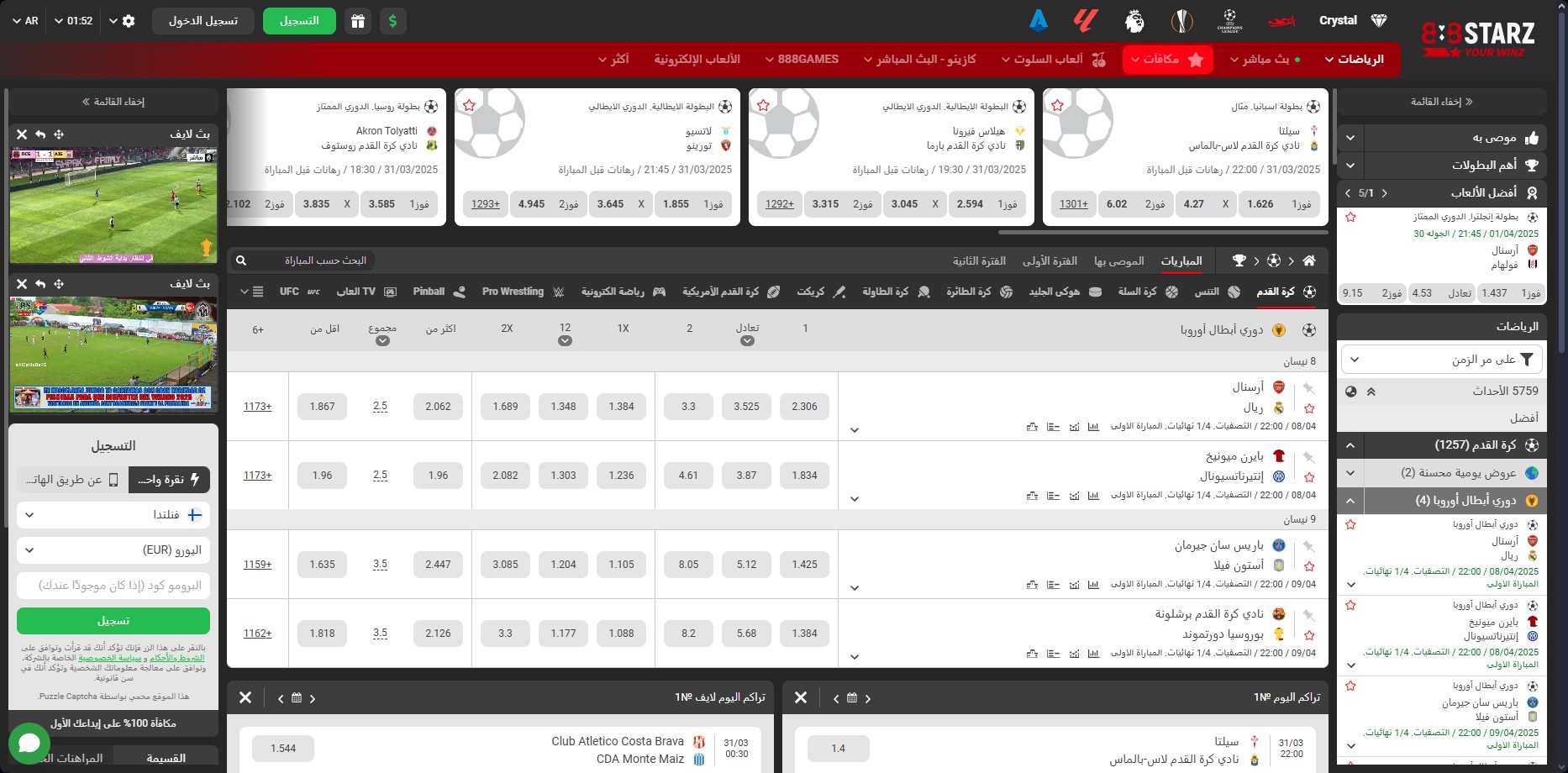
Task: Favorite the Lazio vs Torino card
Action: pos(469,105)
